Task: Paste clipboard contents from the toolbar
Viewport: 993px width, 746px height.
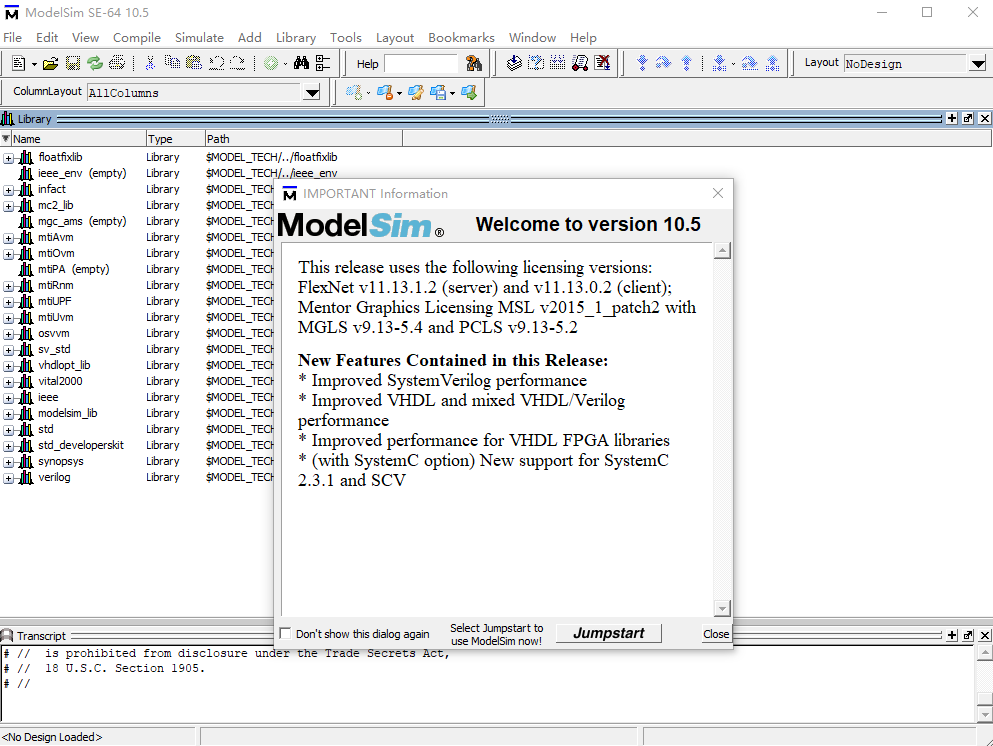Action: pyautogui.click(x=193, y=62)
